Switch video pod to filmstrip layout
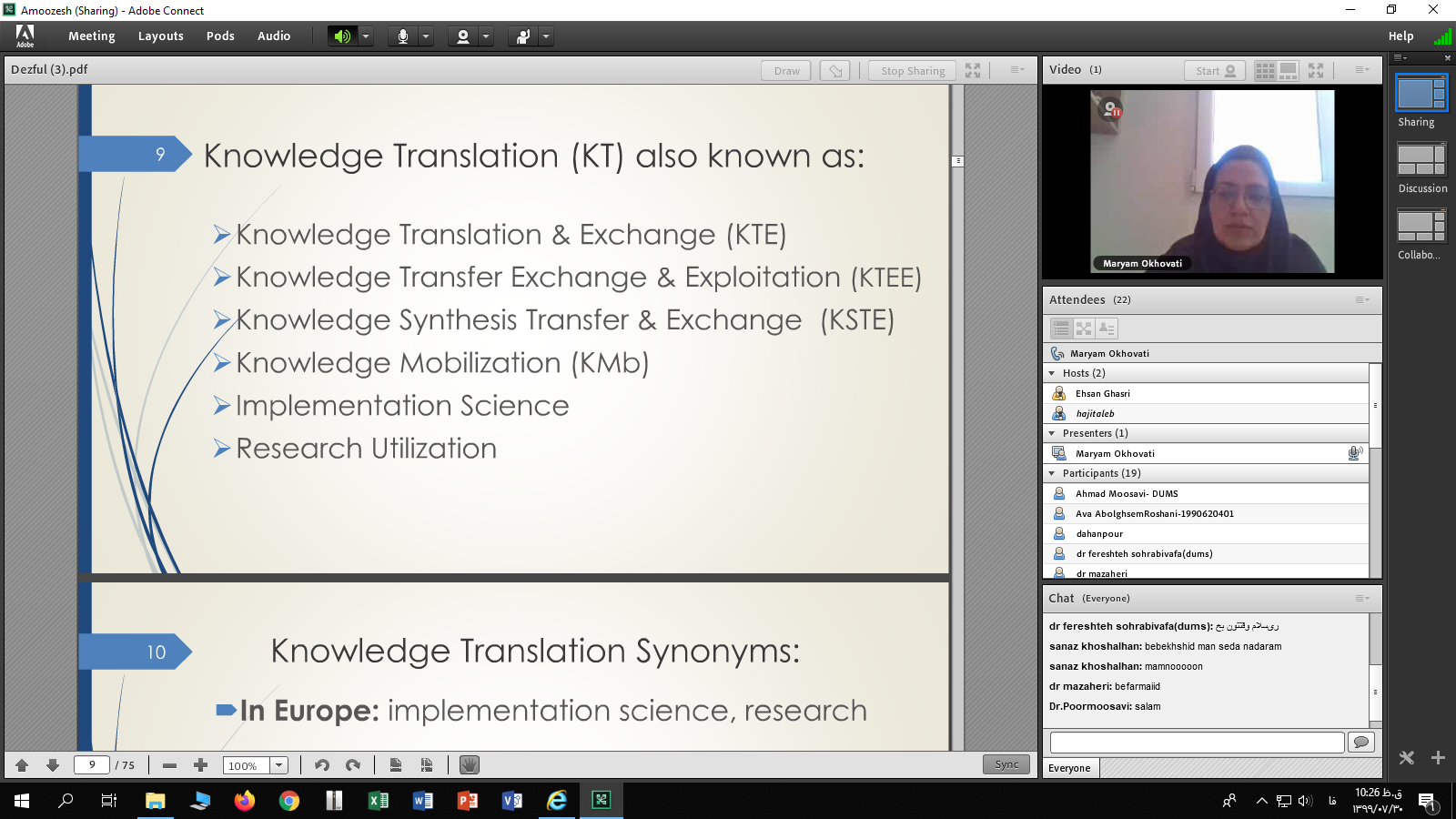 [1289, 71]
